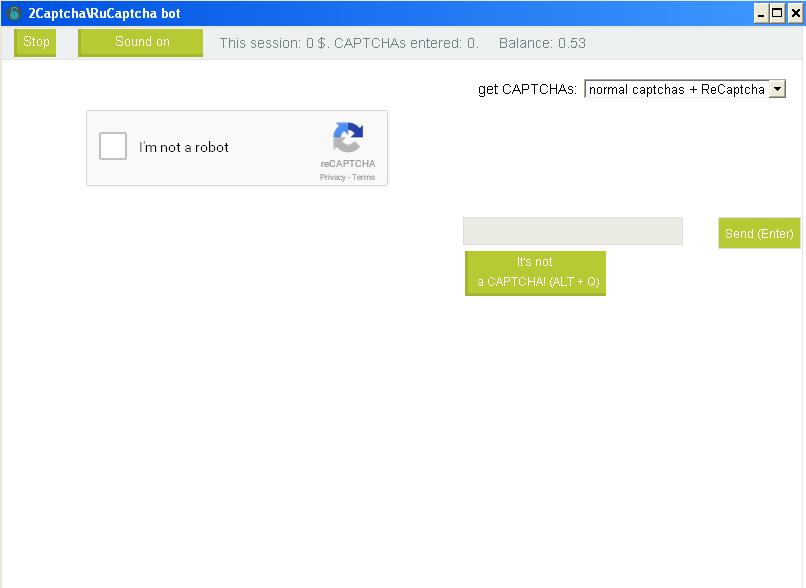This screenshot has height=588, width=806.
Task: Open the reCAPTCHA Privacy link
Action: click(333, 177)
